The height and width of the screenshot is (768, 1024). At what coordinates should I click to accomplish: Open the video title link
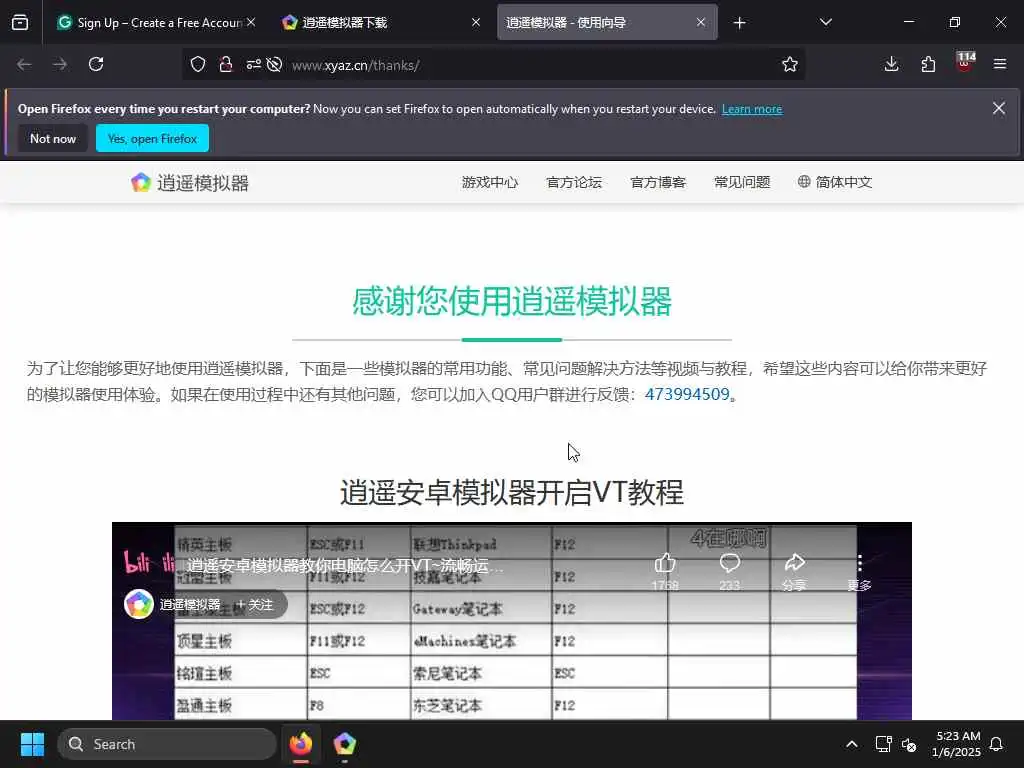tap(345, 566)
